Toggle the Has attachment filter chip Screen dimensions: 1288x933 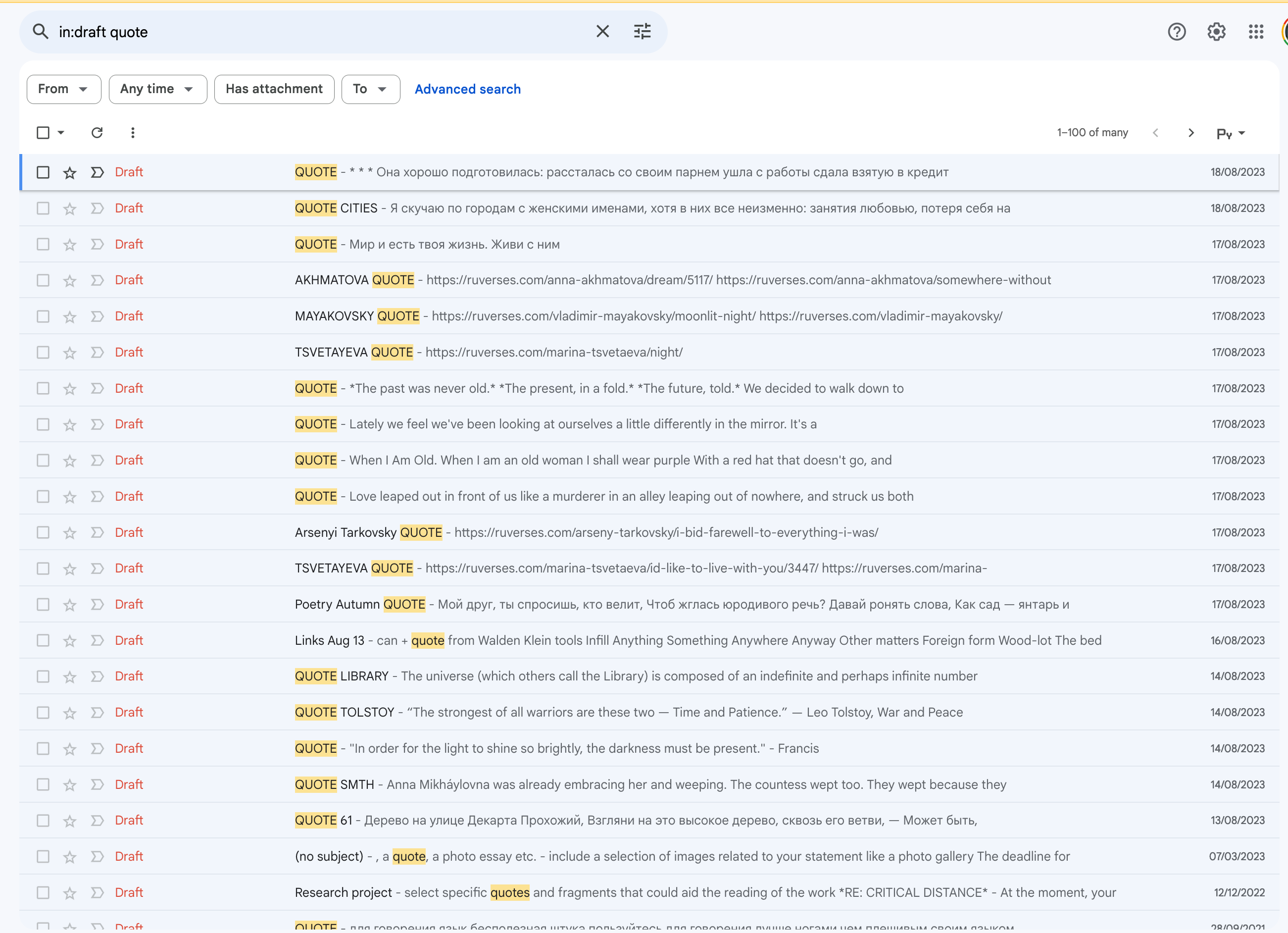[274, 89]
